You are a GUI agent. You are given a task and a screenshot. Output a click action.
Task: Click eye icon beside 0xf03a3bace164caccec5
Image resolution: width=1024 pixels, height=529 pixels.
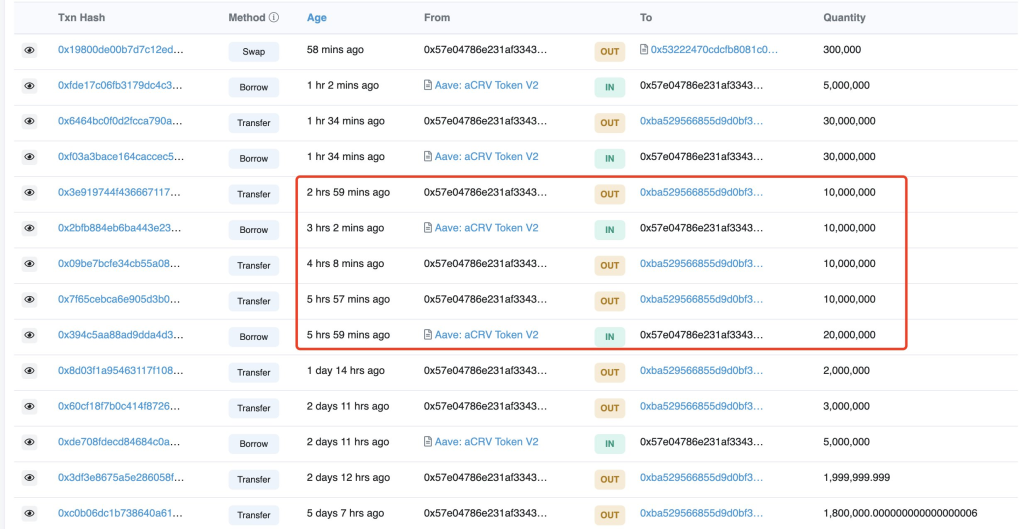tap(29, 157)
